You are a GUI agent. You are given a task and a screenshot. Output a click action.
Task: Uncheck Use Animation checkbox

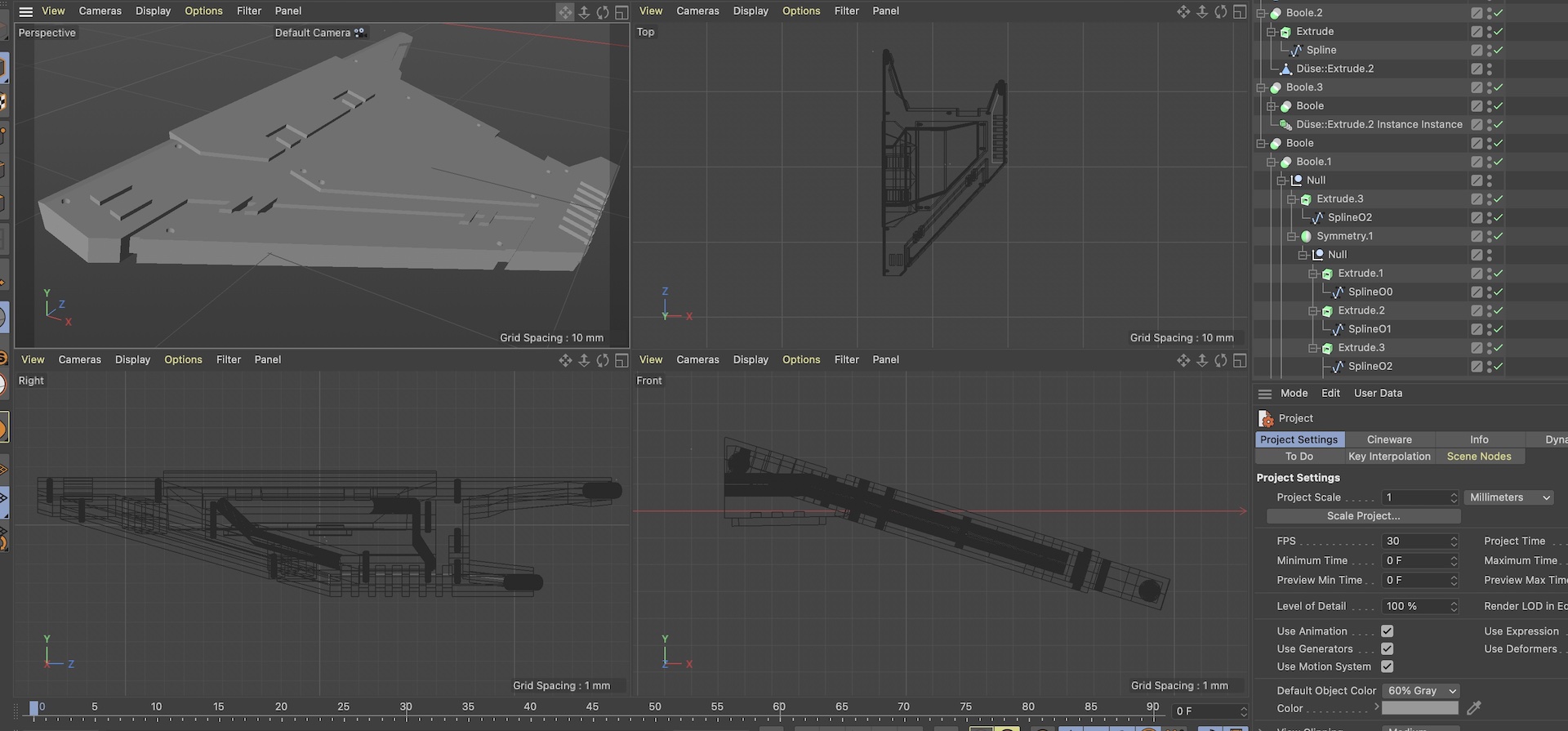point(1387,631)
